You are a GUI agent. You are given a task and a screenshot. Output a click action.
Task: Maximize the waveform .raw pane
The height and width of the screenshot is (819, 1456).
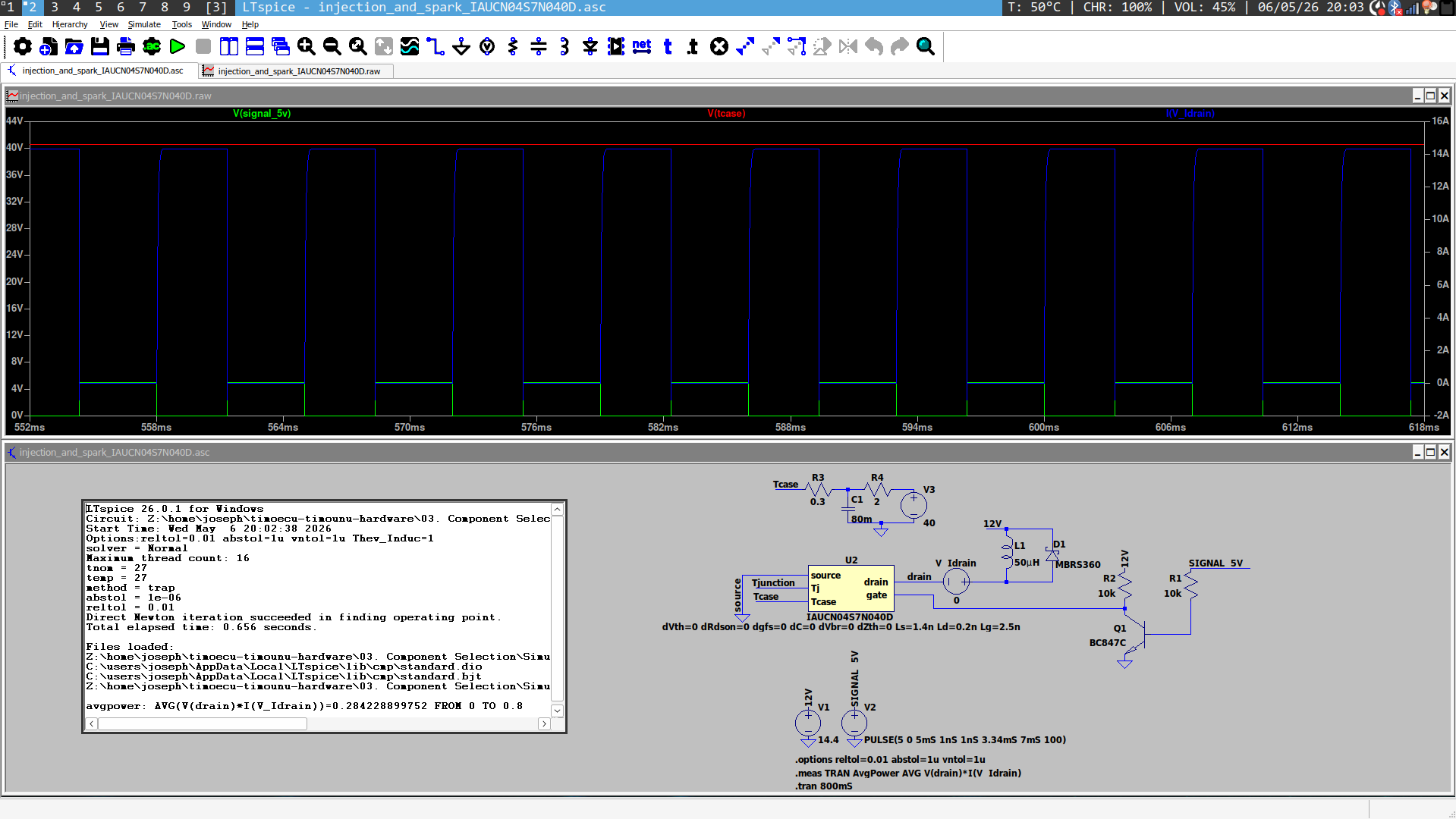pos(1430,96)
